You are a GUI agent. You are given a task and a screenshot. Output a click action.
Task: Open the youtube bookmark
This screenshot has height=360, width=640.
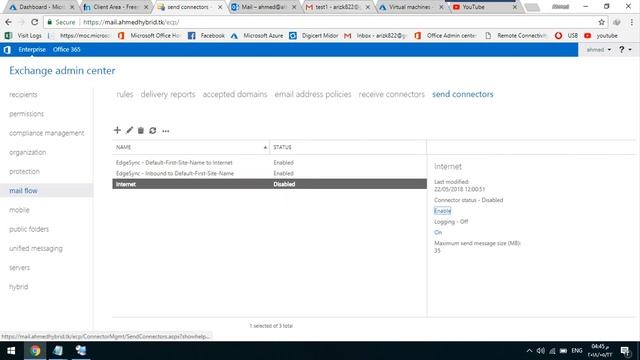601,36
